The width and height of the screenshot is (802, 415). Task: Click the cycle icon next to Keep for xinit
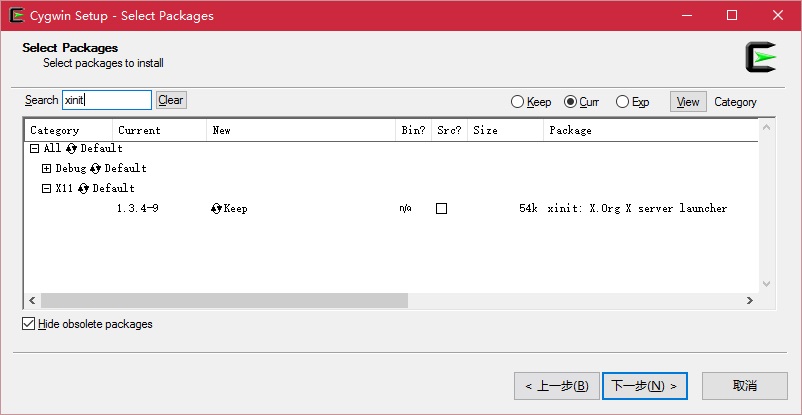coord(216,208)
